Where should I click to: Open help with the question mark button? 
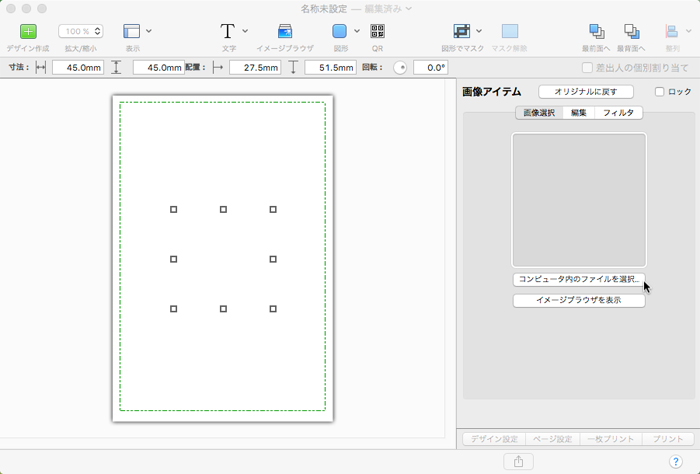675,461
